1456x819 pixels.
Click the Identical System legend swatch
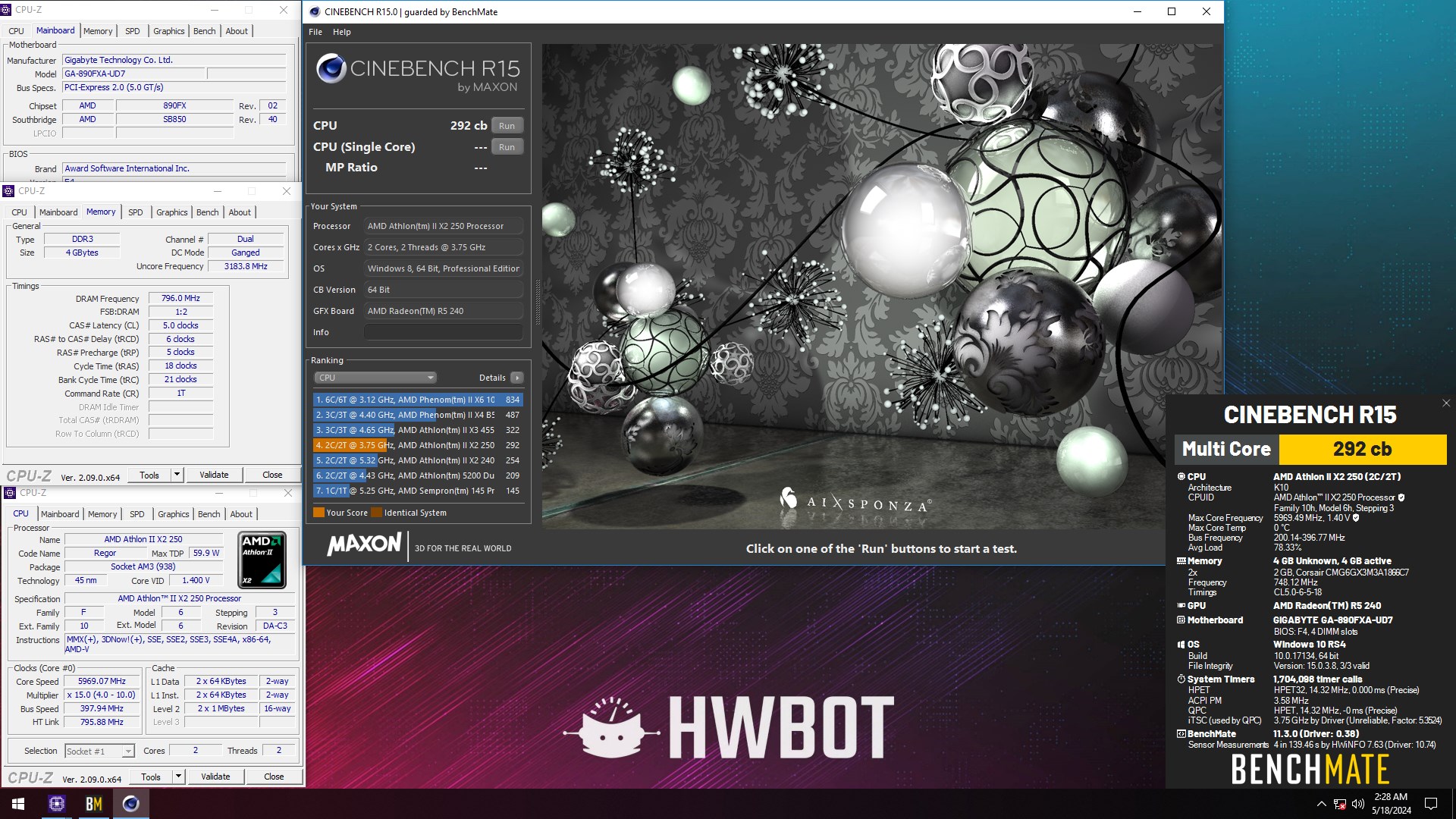click(376, 513)
